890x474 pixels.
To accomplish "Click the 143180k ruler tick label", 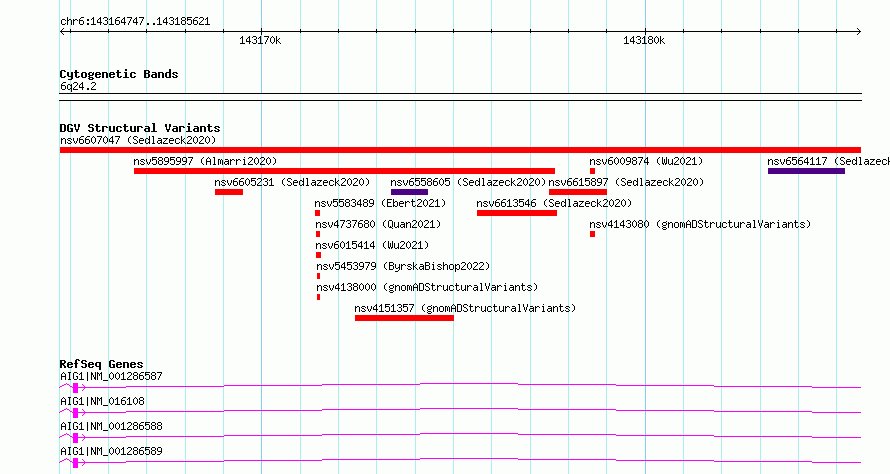I will tap(644, 40).
